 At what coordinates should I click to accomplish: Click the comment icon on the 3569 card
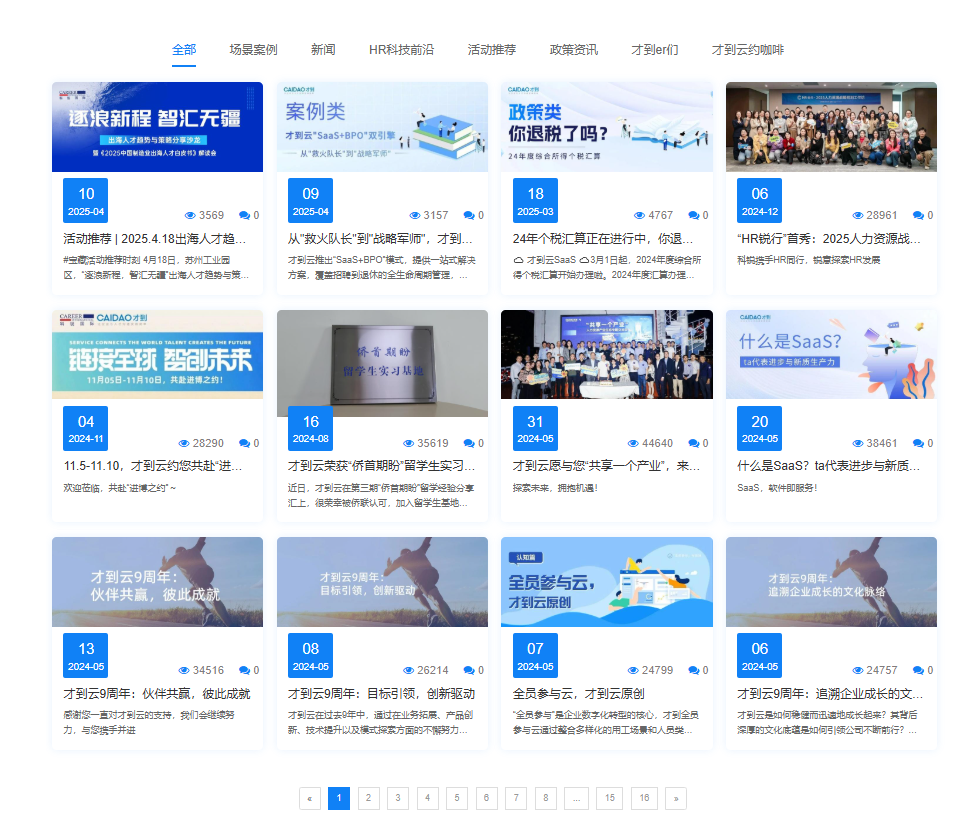[244, 216]
